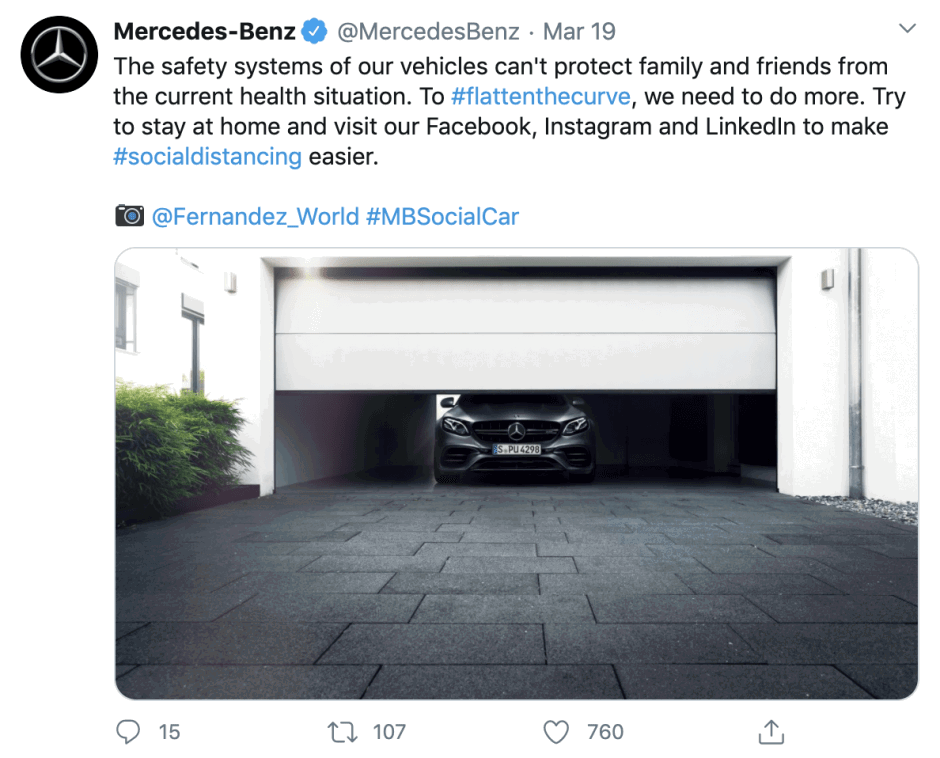Open the #socialdistancing hashtag
The height and width of the screenshot is (758, 940).
coord(207,157)
